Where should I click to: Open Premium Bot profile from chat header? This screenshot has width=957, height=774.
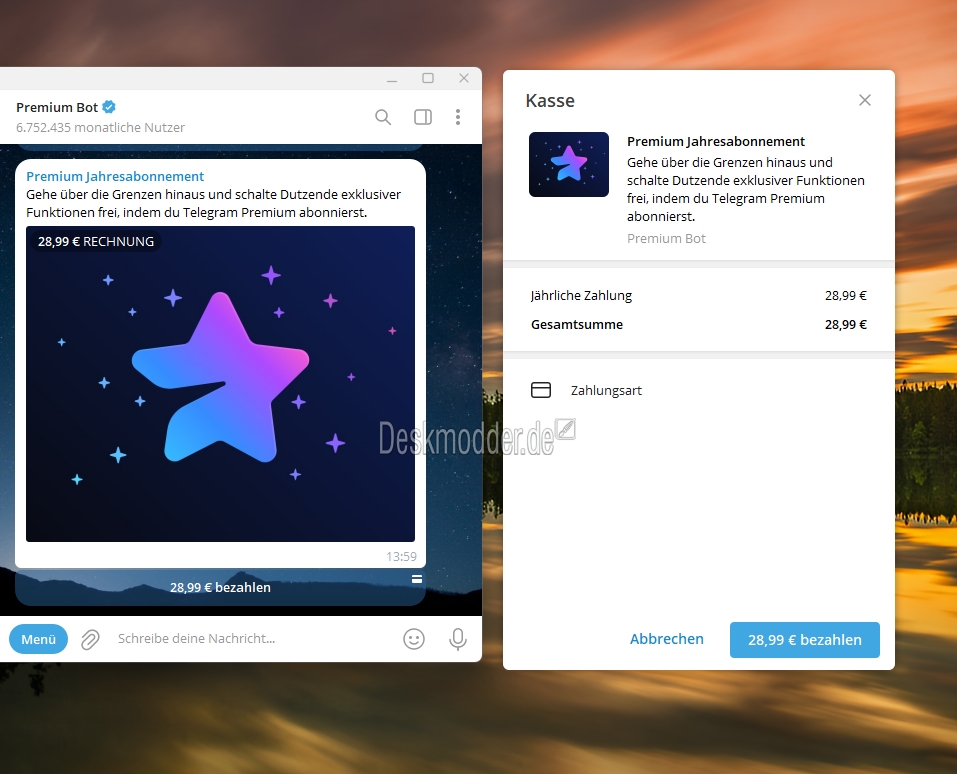coord(57,107)
